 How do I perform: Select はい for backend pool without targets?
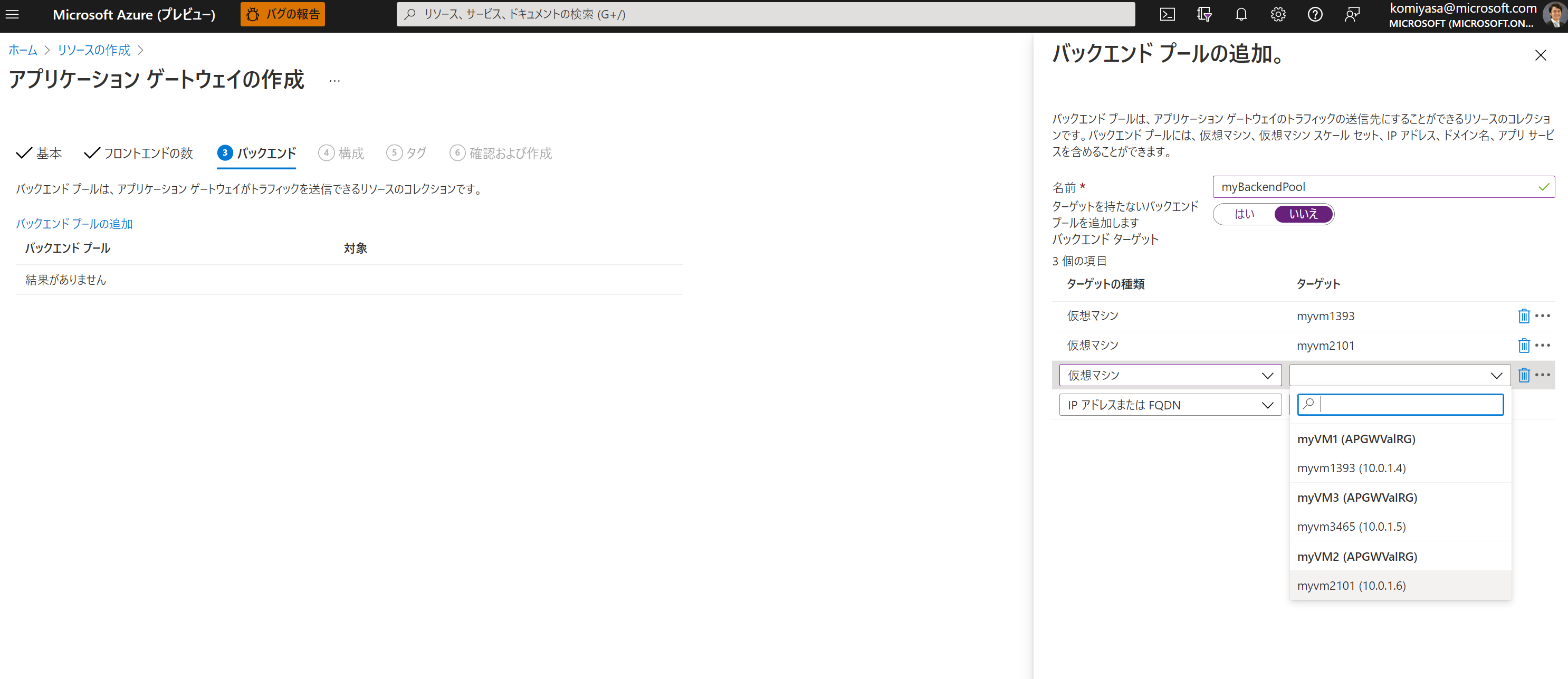tap(1244, 214)
